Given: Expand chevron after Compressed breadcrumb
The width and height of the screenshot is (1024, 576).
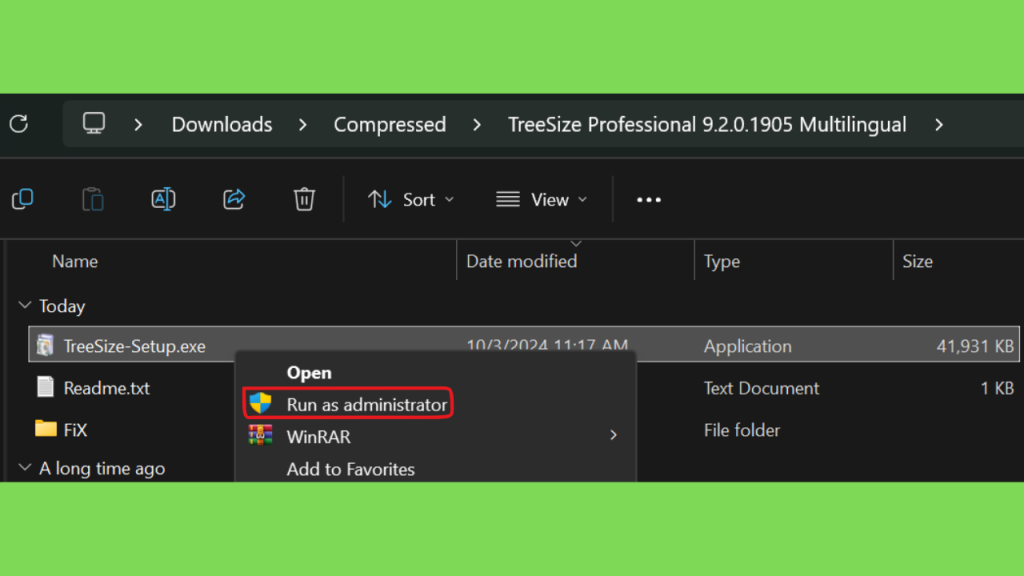Looking at the screenshot, I should (477, 124).
